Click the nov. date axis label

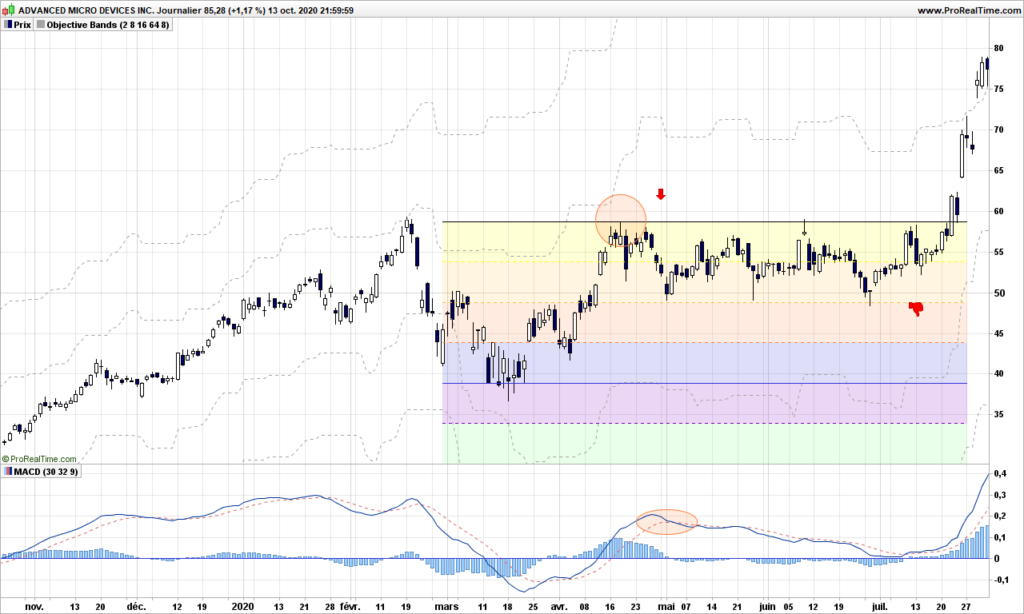(x=35, y=607)
